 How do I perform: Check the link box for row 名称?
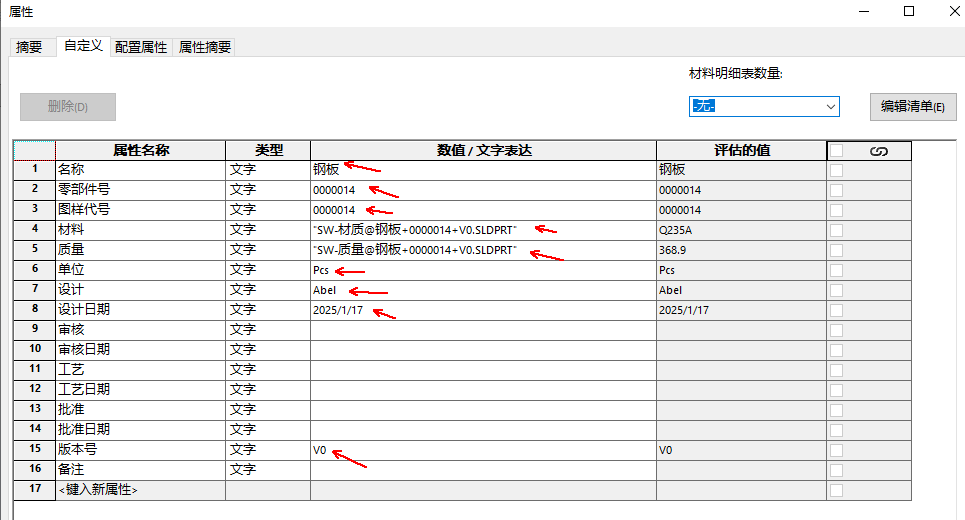[836, 170]
